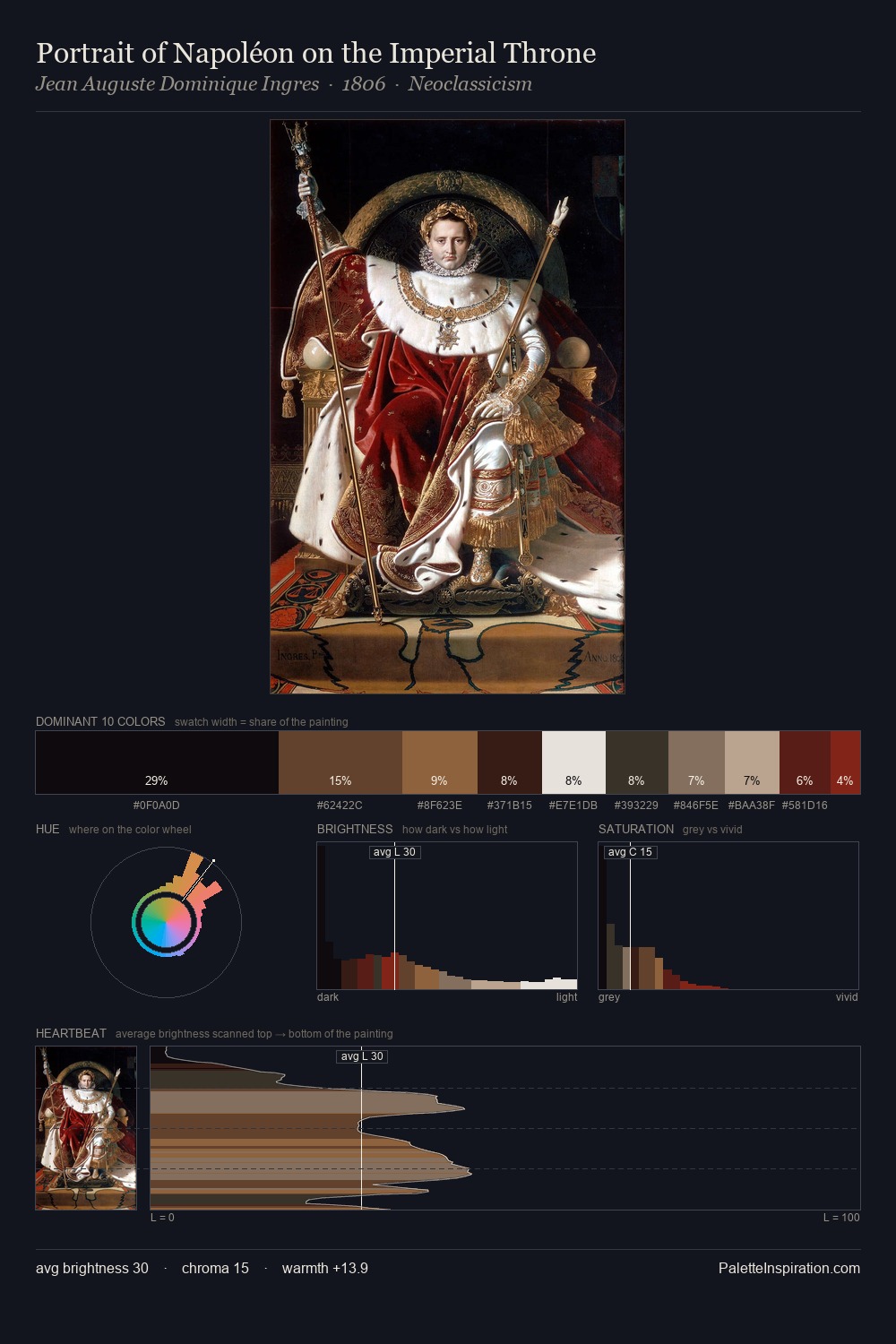Click the BRIGHTNESS section heading

[355, 829]
